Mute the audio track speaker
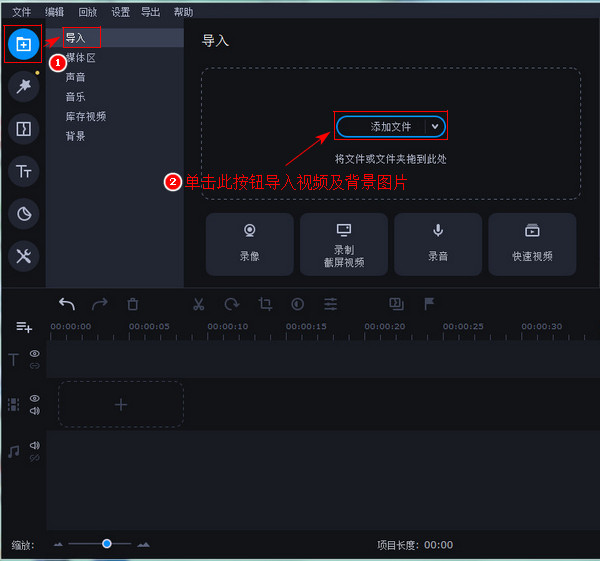Screen dimensions: 600x561 (34, 445)
